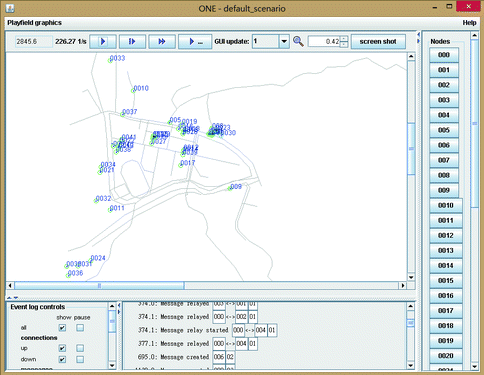This screenshot has width=484, height=375.
Task: Select node o07 in Nodes list
Action: coord(444,160)
